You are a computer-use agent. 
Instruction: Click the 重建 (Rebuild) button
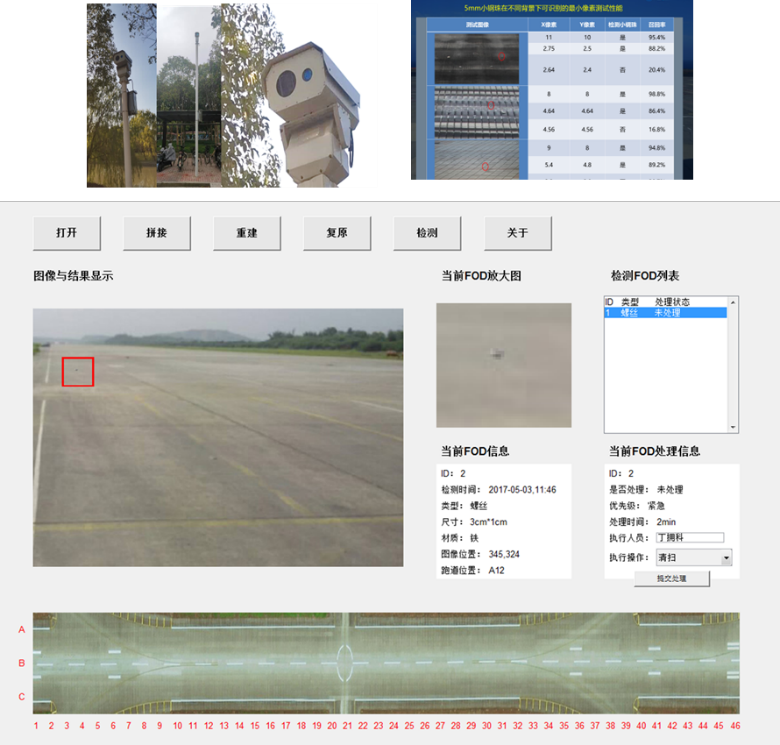pyautogui.click(x=247, y=233)
